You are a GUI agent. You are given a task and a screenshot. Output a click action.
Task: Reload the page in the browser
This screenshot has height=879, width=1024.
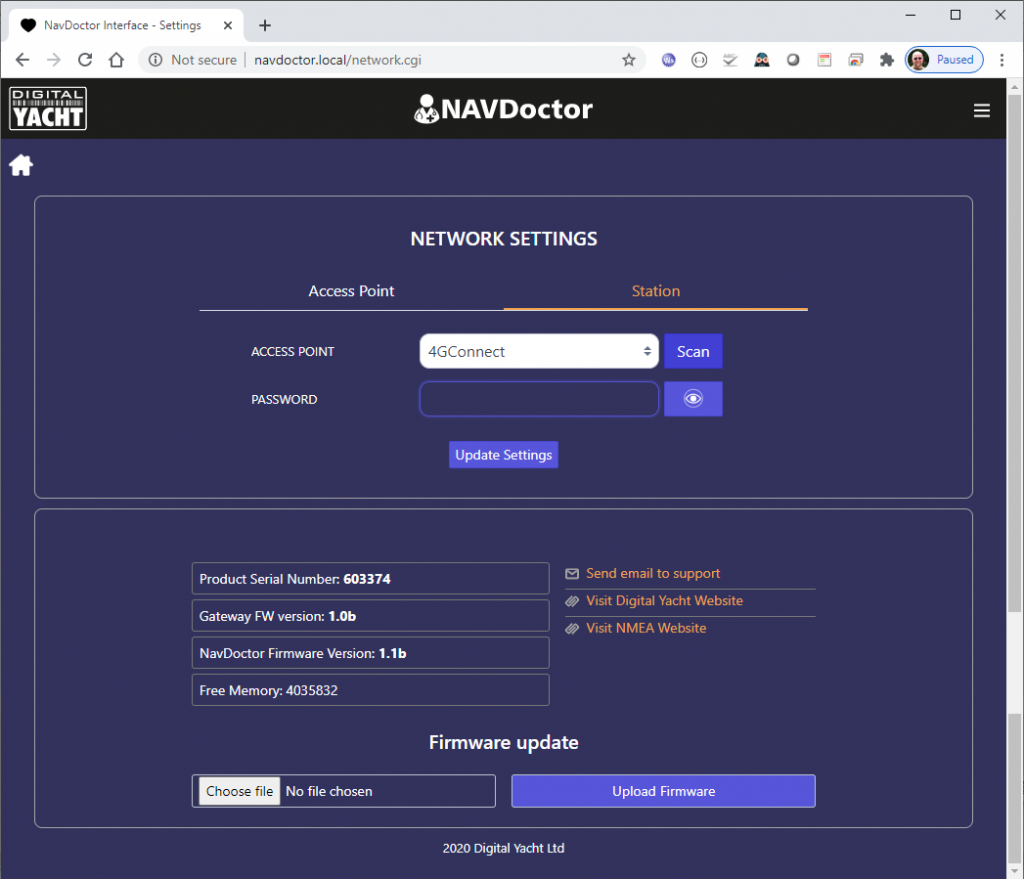85,60
